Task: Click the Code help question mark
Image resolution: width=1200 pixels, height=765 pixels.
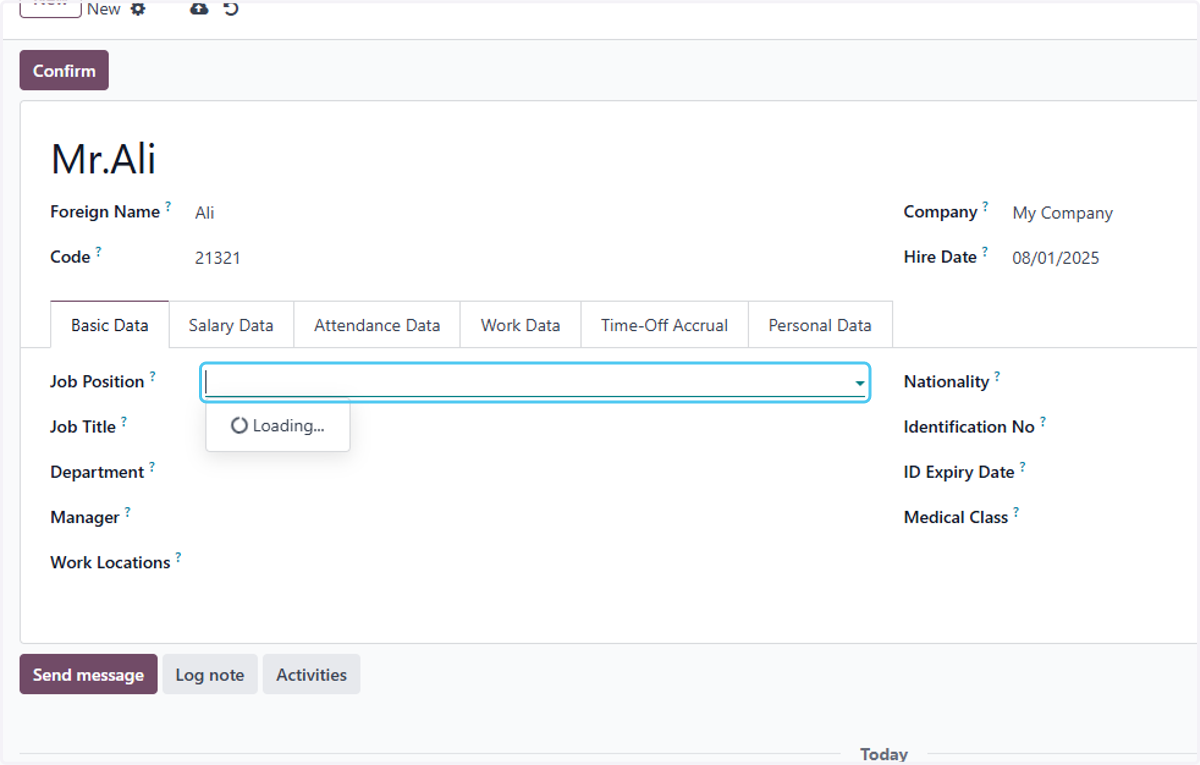Action: [x=98, y=252]
